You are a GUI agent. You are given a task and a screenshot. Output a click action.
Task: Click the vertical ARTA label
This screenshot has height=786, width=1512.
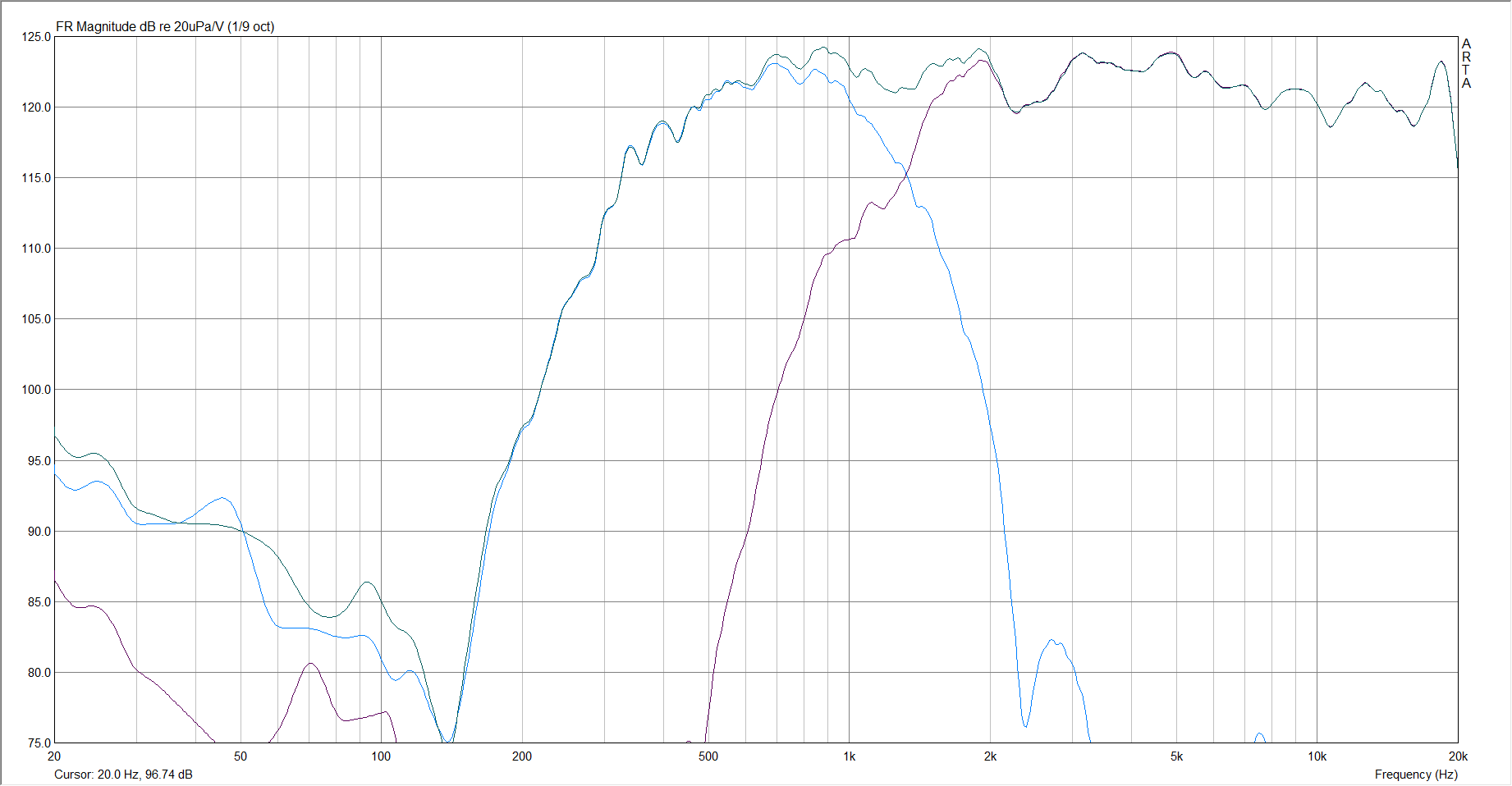click(x=1466, y=63)
